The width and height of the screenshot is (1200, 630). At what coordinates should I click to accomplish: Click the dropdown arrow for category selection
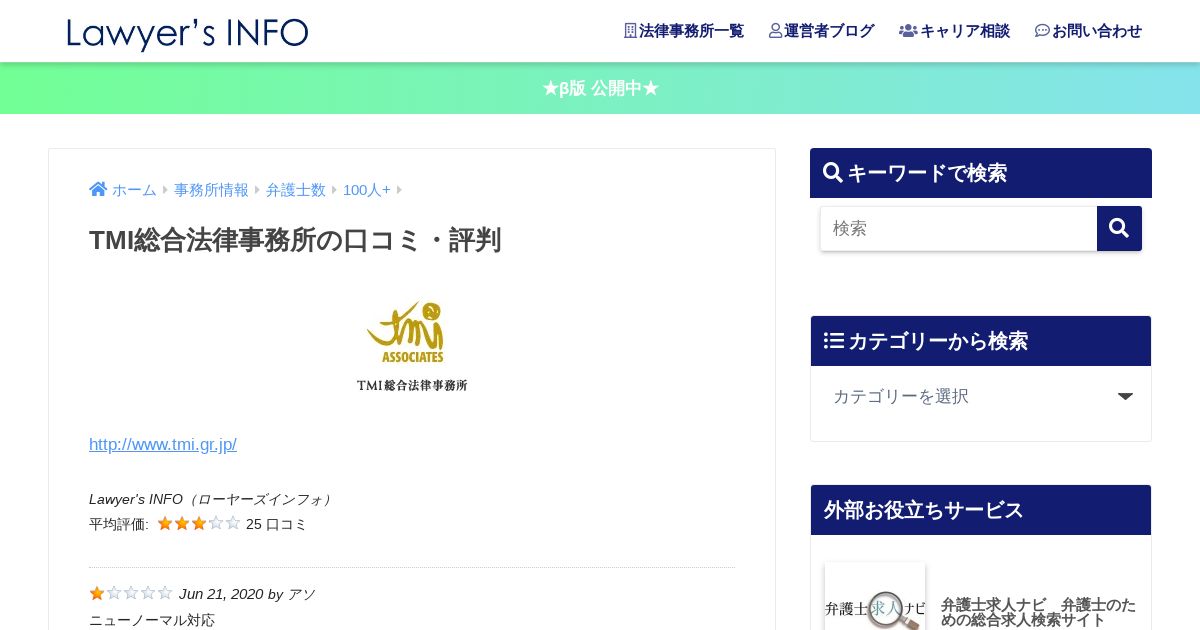(x=1125, y=396)
